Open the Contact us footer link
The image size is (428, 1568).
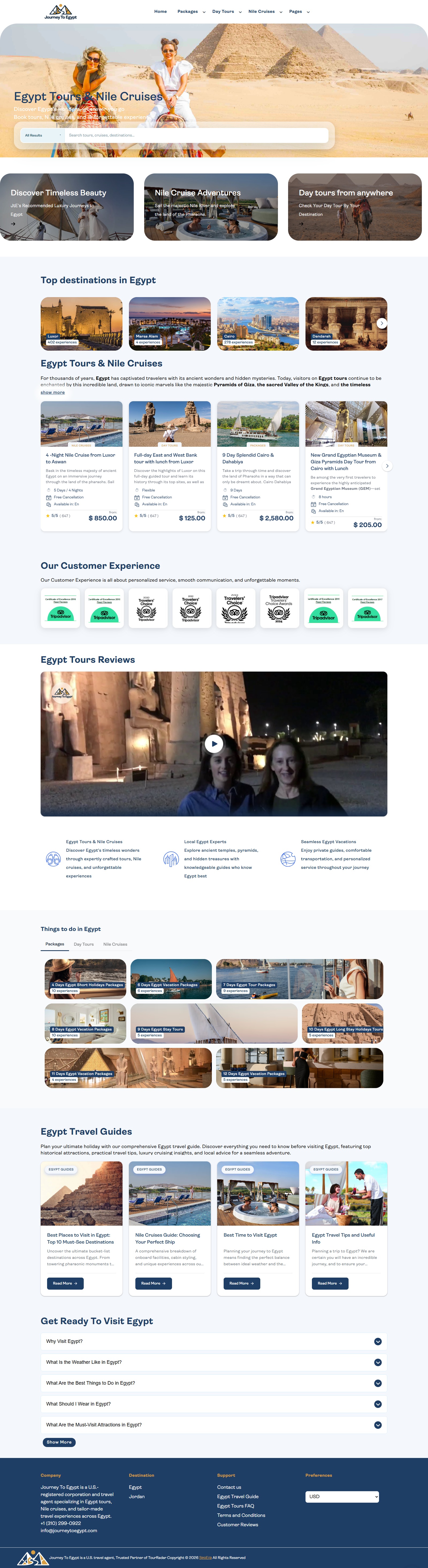pos(229,1487)
